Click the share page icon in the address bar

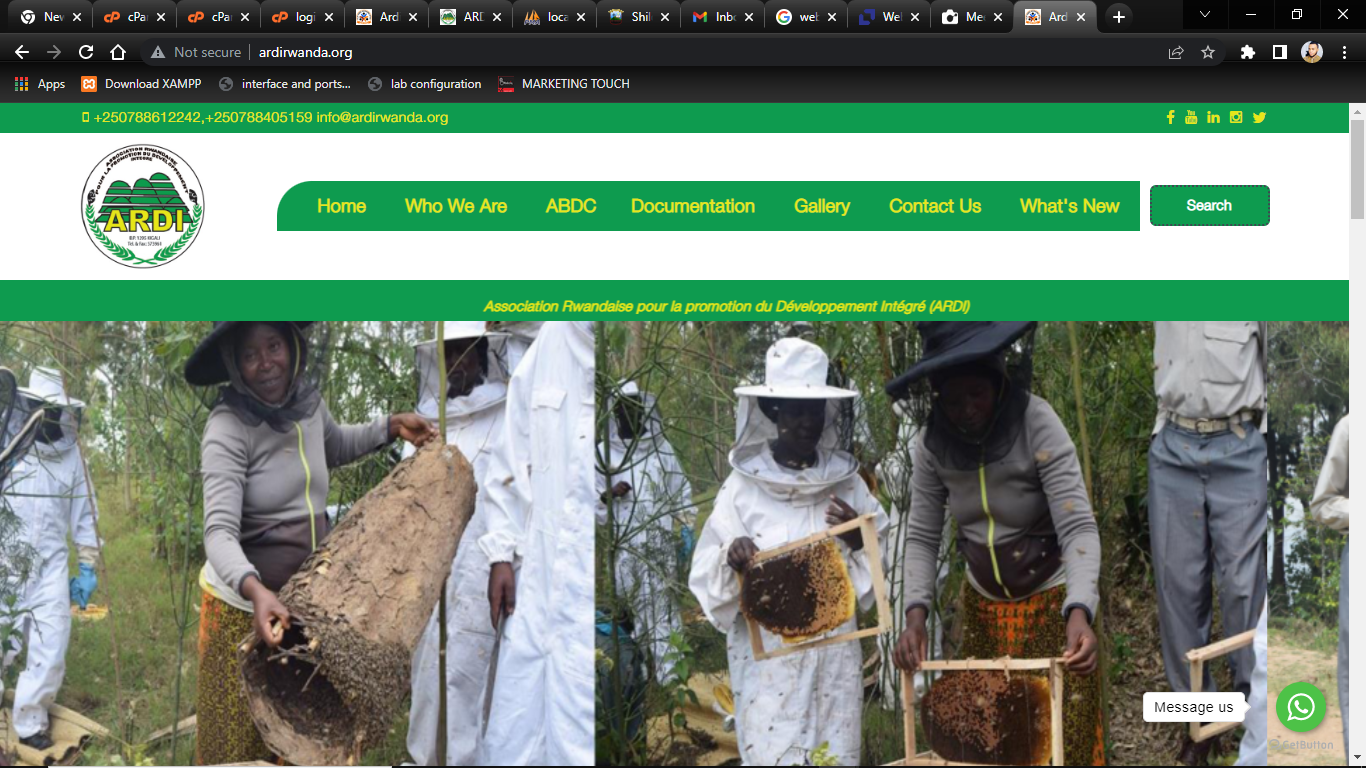click(1176, 52)
